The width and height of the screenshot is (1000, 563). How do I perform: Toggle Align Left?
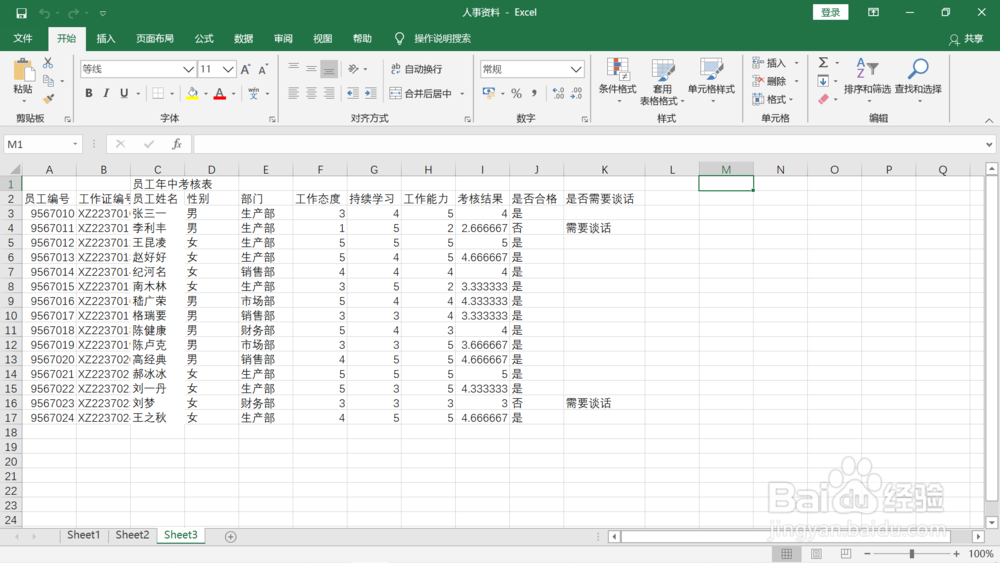click(x=293, y=94)
